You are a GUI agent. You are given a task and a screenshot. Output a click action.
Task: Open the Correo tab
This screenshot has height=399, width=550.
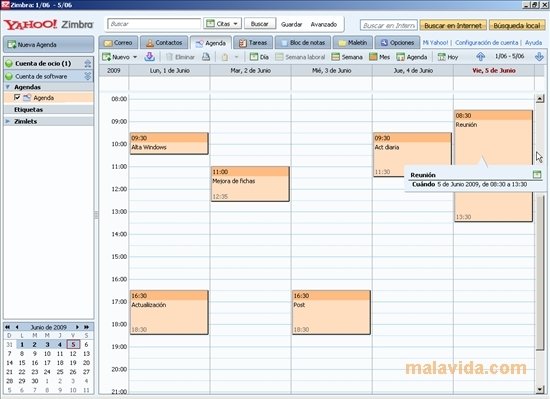click(119, 43)
